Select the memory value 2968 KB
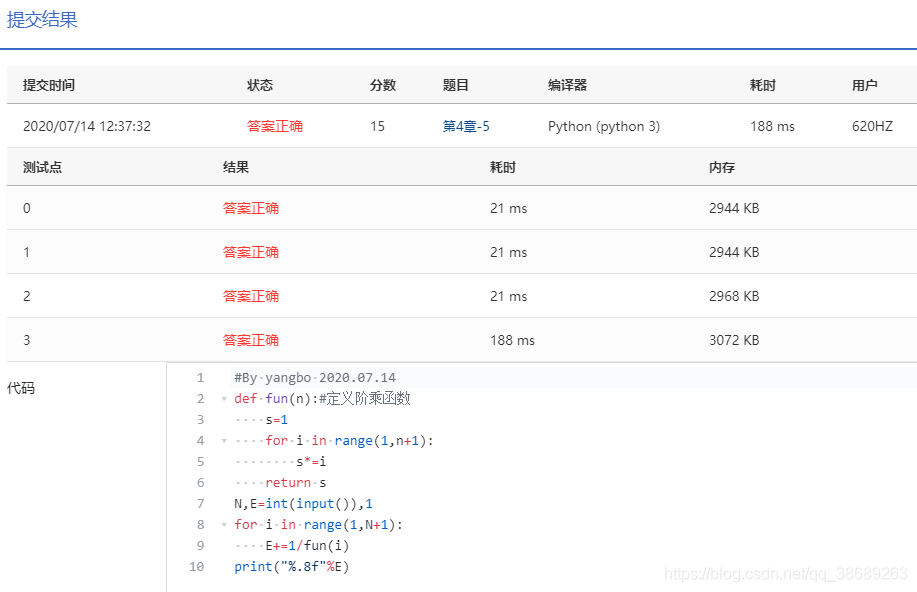The width and height of the screenshot is (917, 592). pos(734,296)
